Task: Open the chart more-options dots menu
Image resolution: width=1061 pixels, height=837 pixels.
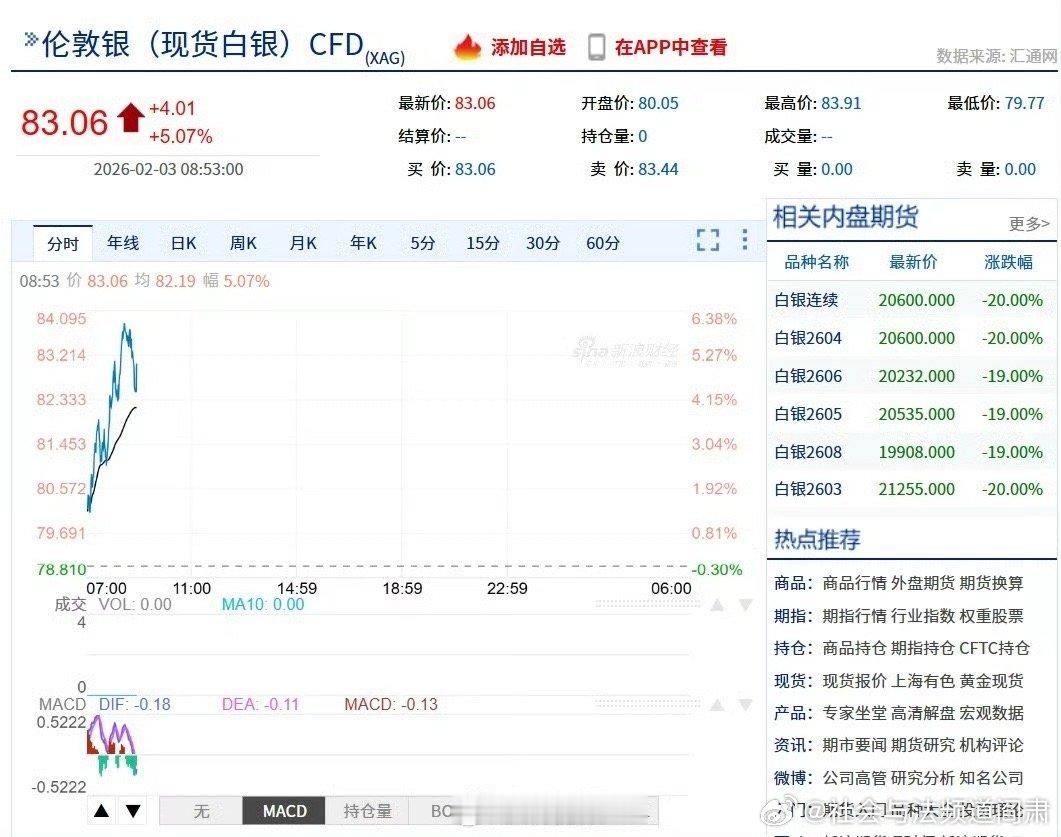Action: pyautogui.click(x=744, y=240)
